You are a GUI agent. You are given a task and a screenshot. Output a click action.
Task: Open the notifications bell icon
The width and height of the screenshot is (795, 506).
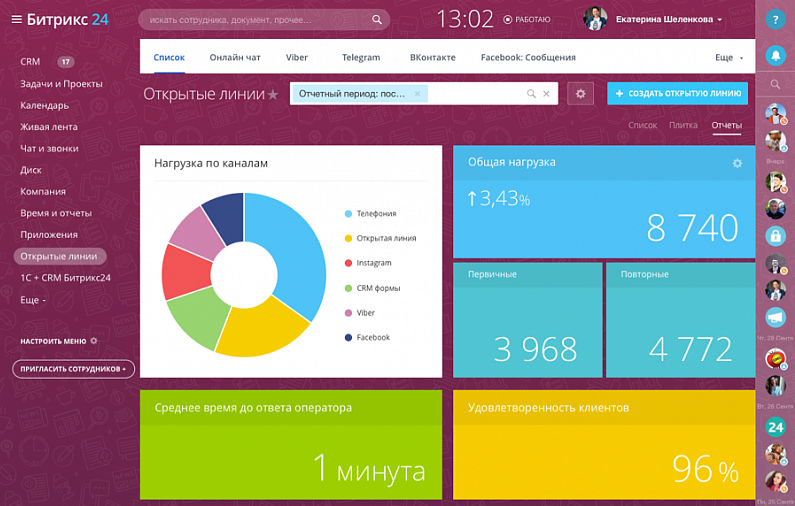775,55
